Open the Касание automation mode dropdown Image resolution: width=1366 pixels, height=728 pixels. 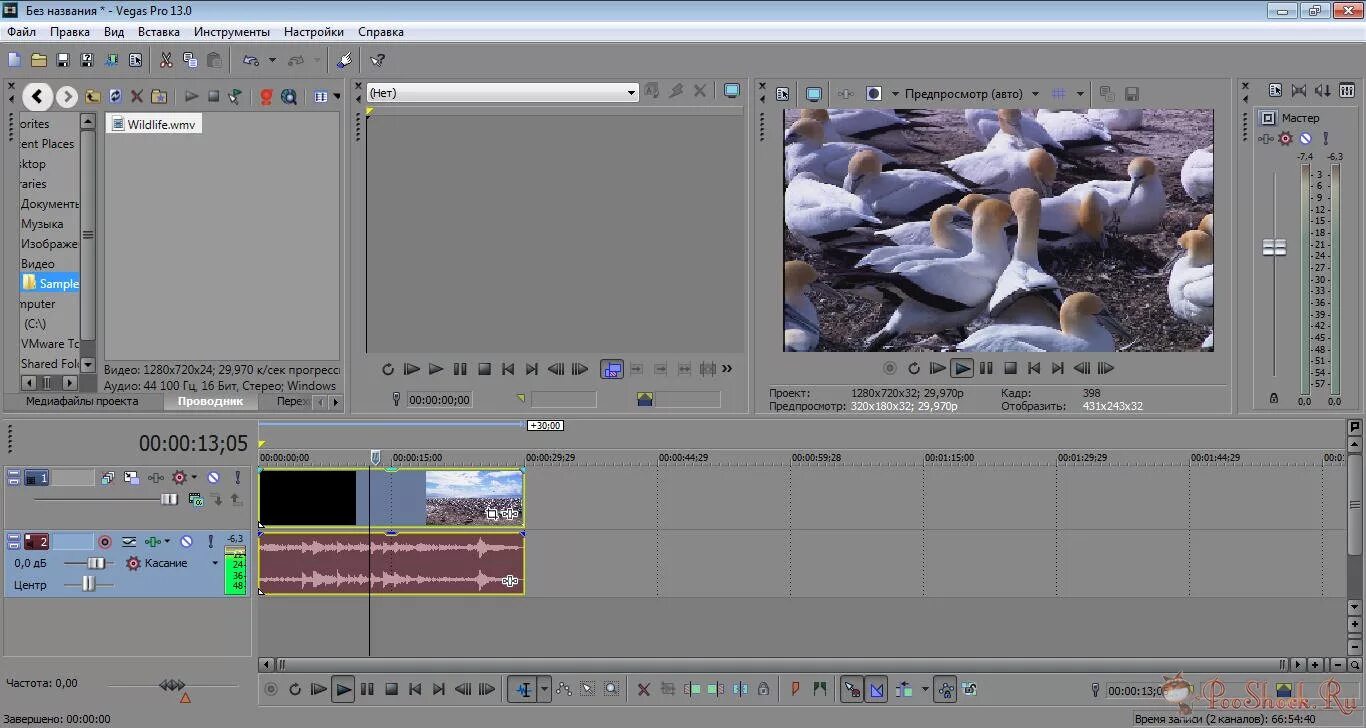click(215, 563)
